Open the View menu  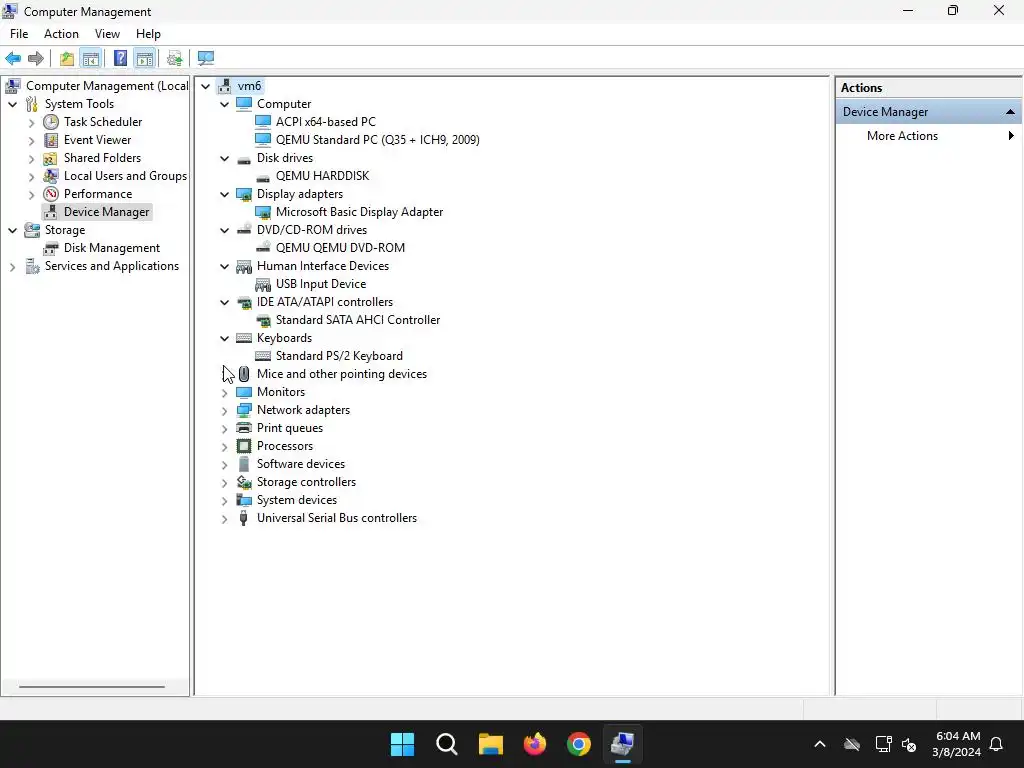pos(107,34)
